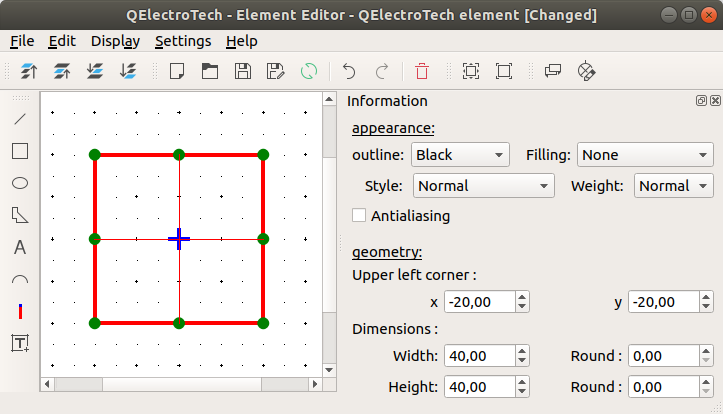
Task: Select the Text tool labeled A
Action: [x=20, y=248]
